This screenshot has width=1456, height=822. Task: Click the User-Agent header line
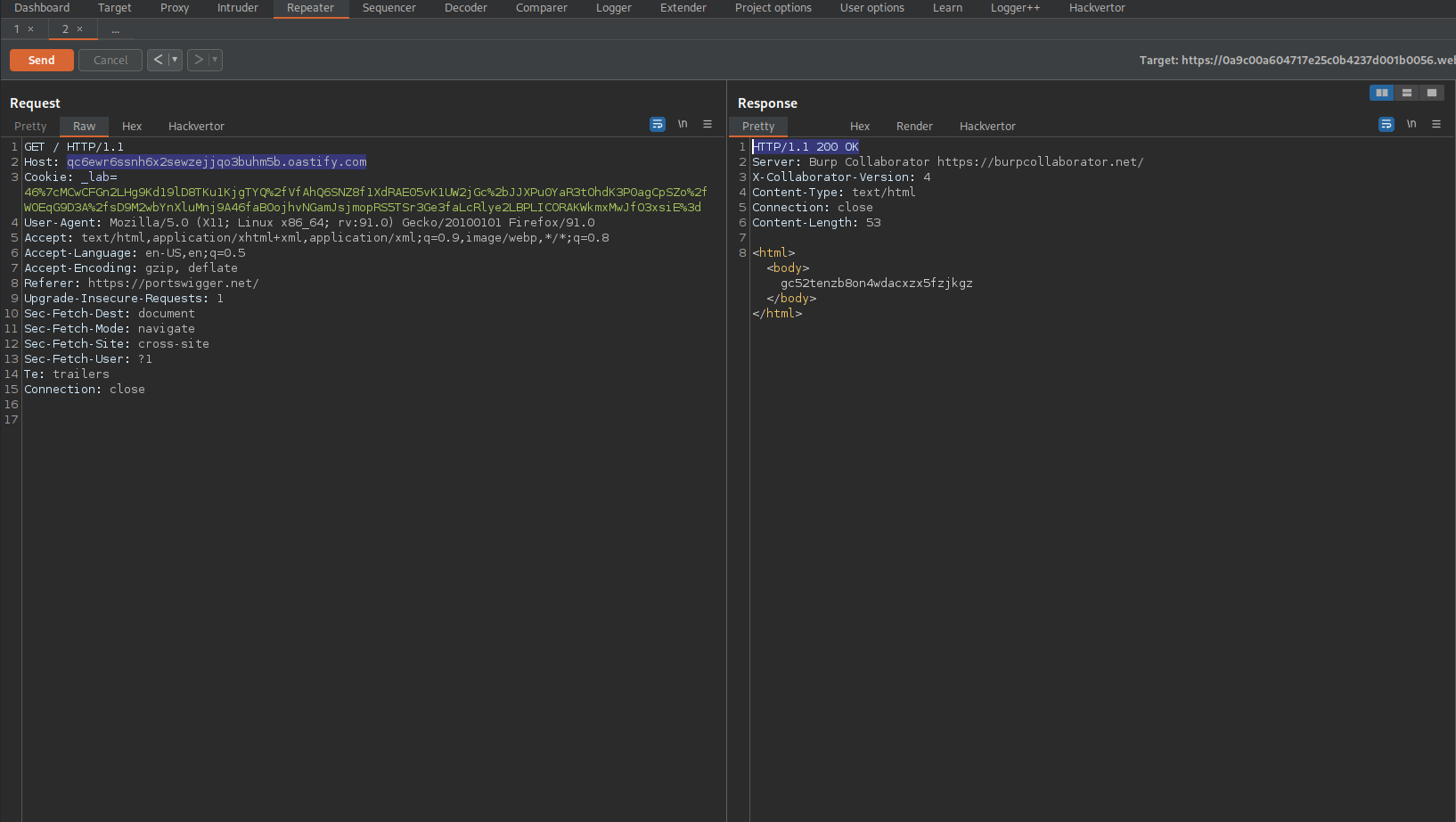309,223
